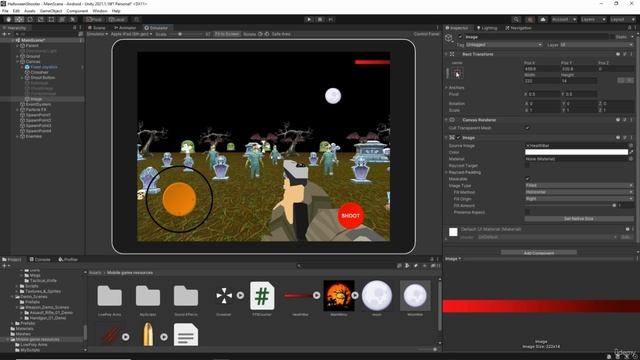The width and height of the screenshot is (640, 360).
Task: Pause the game playback
Action: click(320, 19)
